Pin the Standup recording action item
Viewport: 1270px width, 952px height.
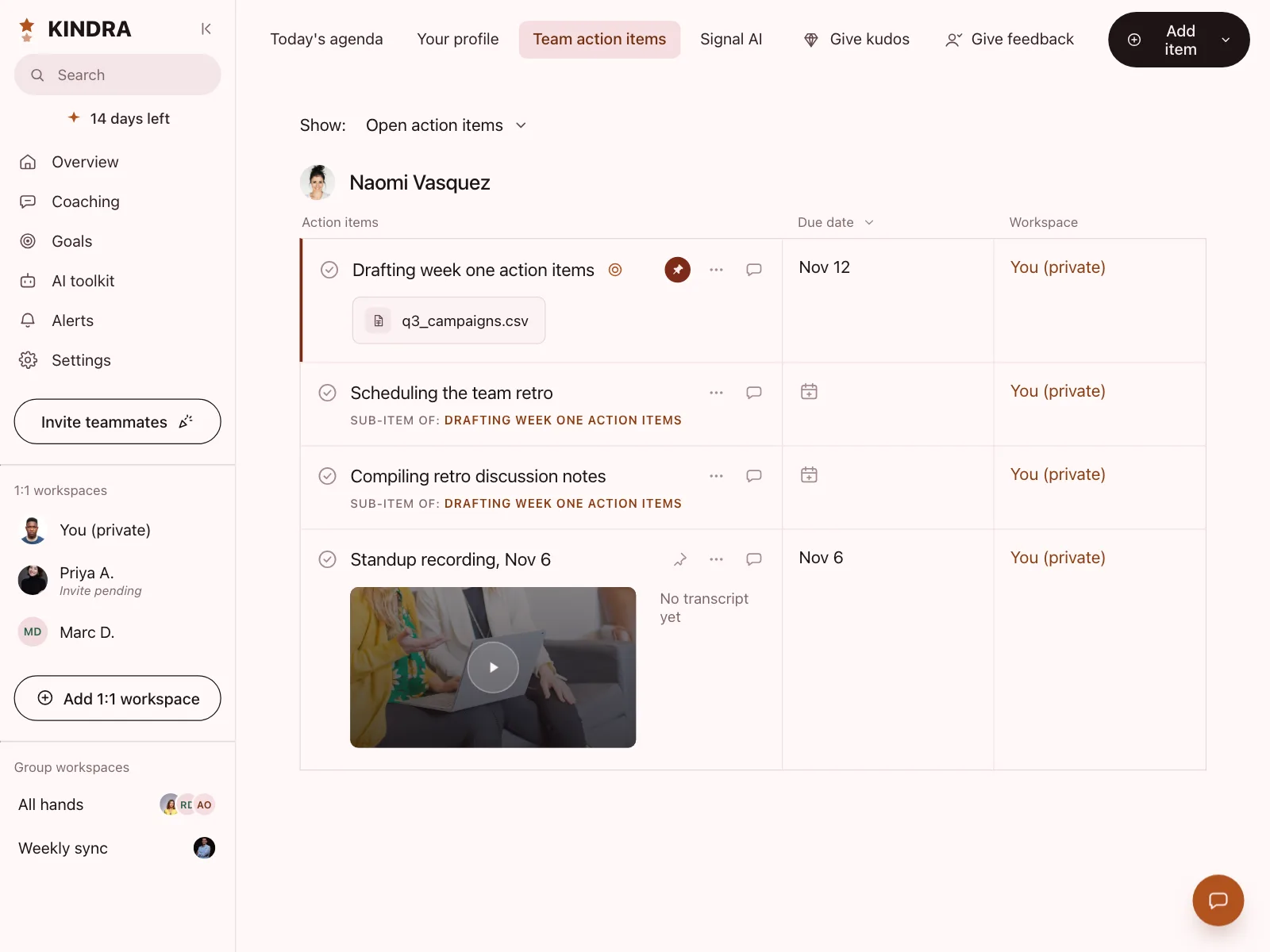680,559
